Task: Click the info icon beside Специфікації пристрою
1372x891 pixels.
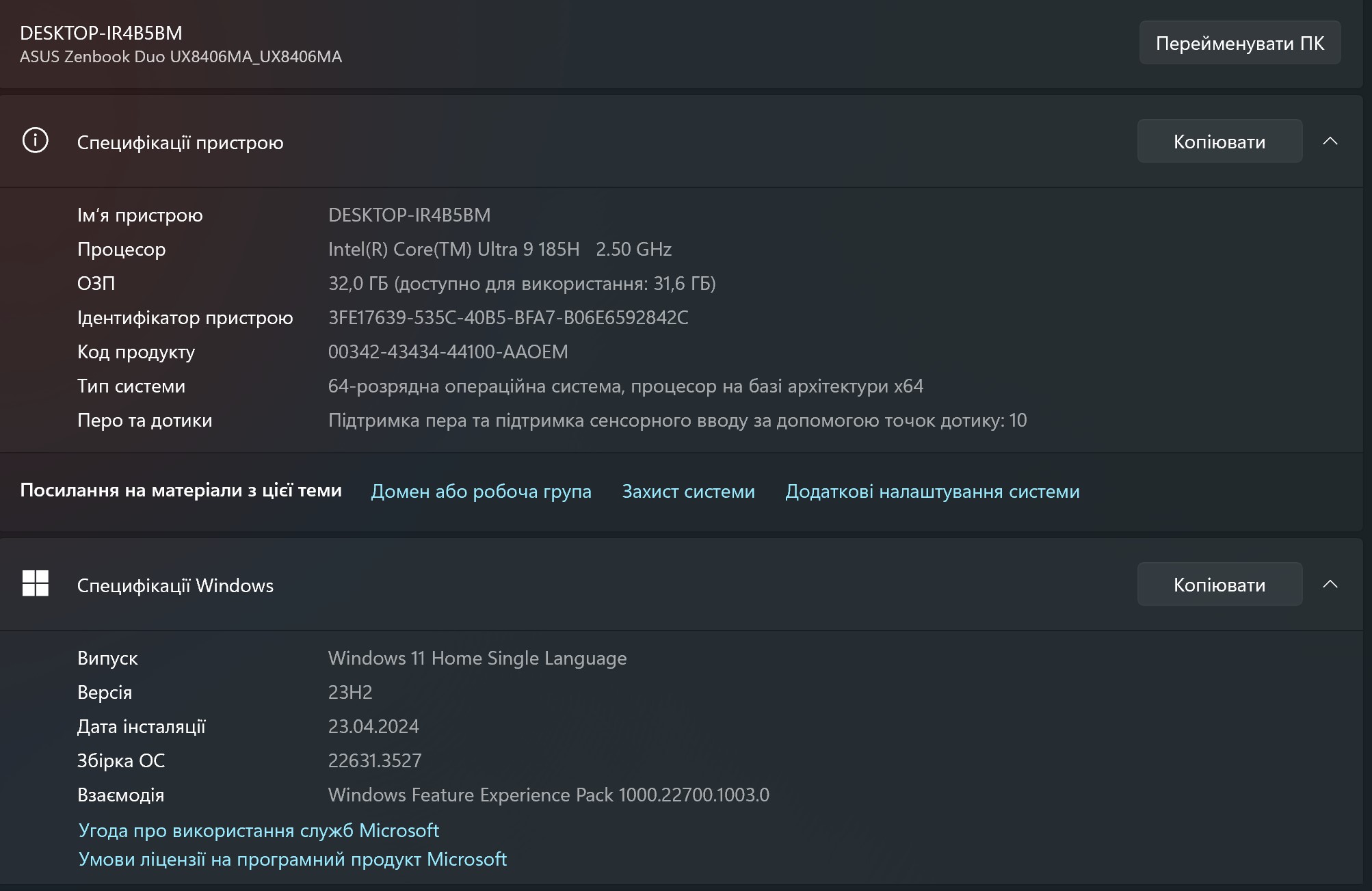Action: tap(35, 141)
